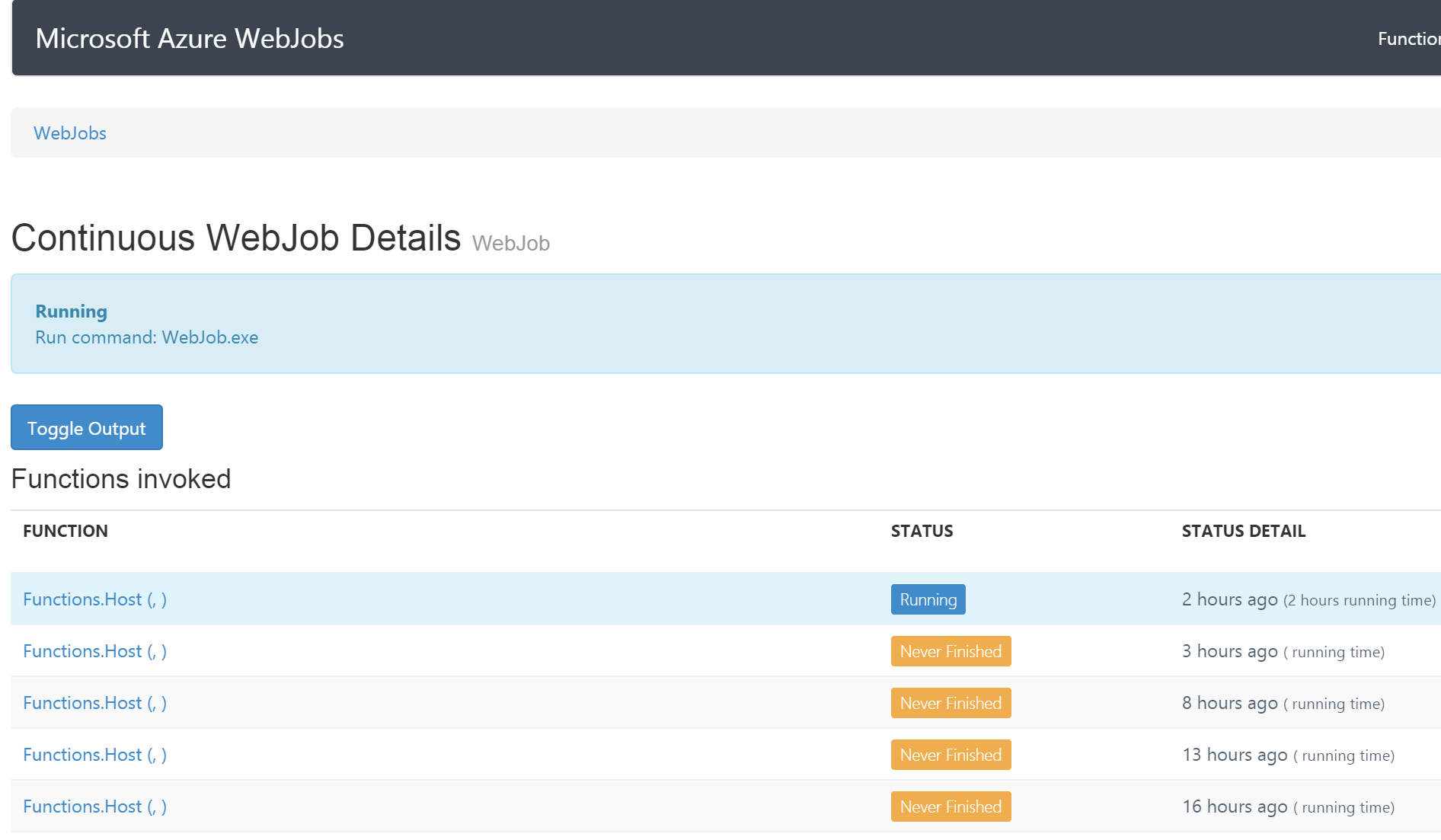Click Never Finished badge for 8 hours ago
The width and height of the screenshot is (1441, 840).
pos(951,703)
